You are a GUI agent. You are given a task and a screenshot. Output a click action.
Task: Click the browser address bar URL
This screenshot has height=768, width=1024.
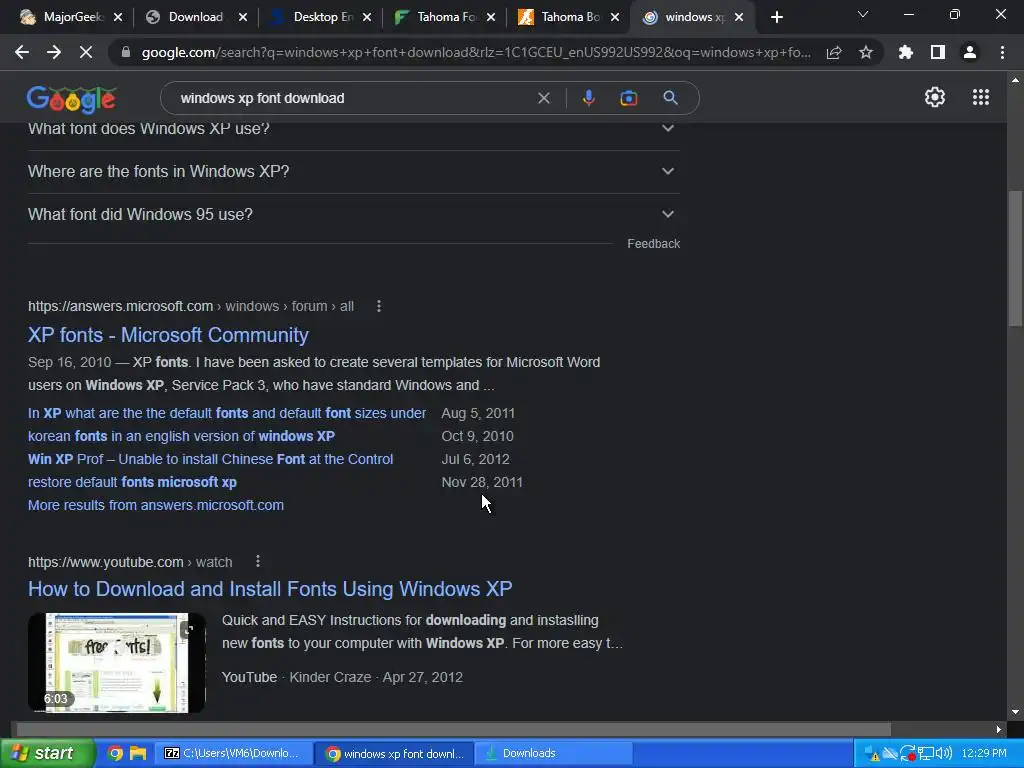pos(476,52)
